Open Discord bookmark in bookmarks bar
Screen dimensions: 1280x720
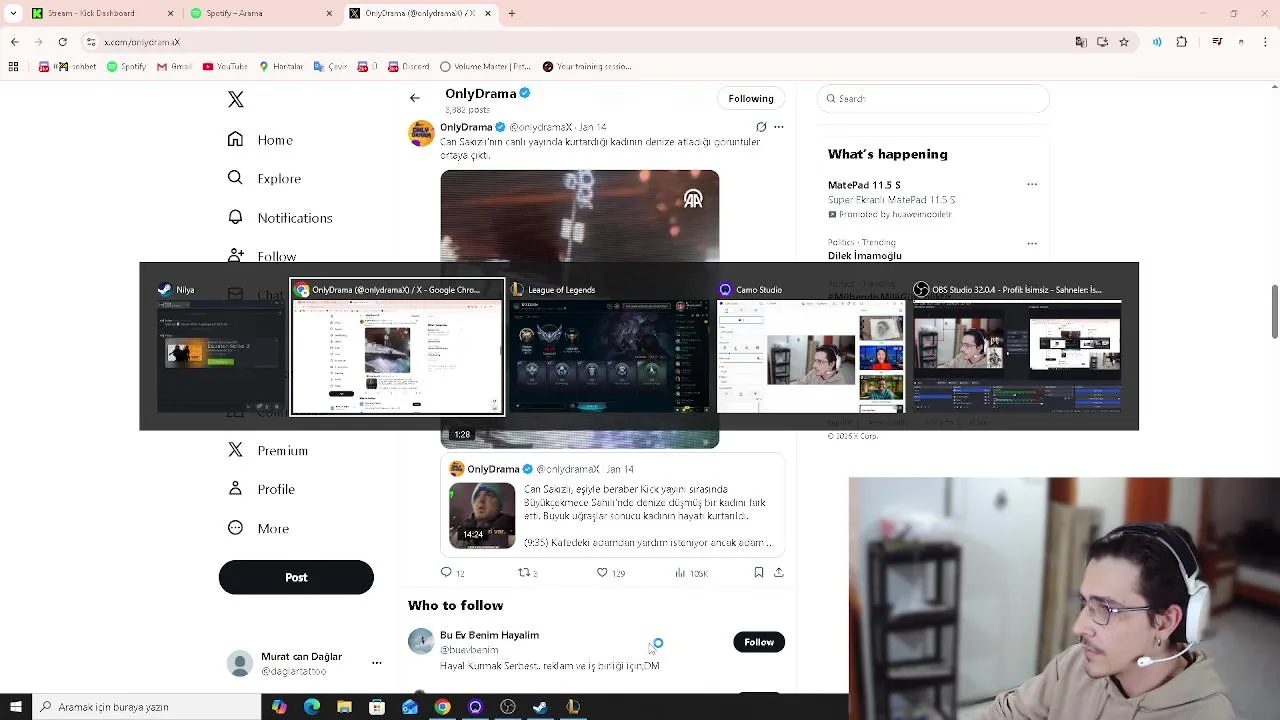pyautogui.click(x=408, y=67)
